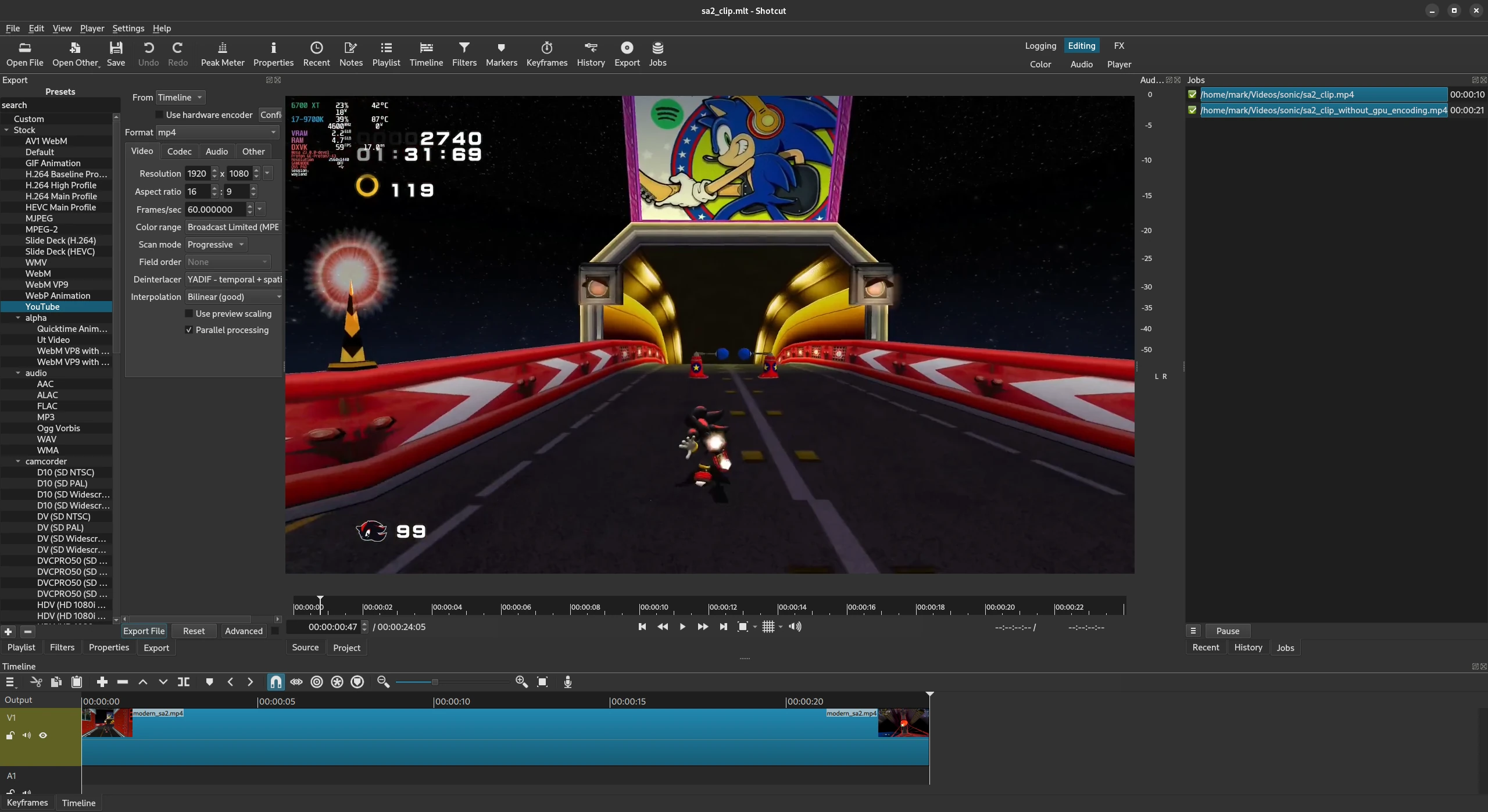Ripple delete with timeline minus icon
1488x812 pixels.
click(122, 682)
